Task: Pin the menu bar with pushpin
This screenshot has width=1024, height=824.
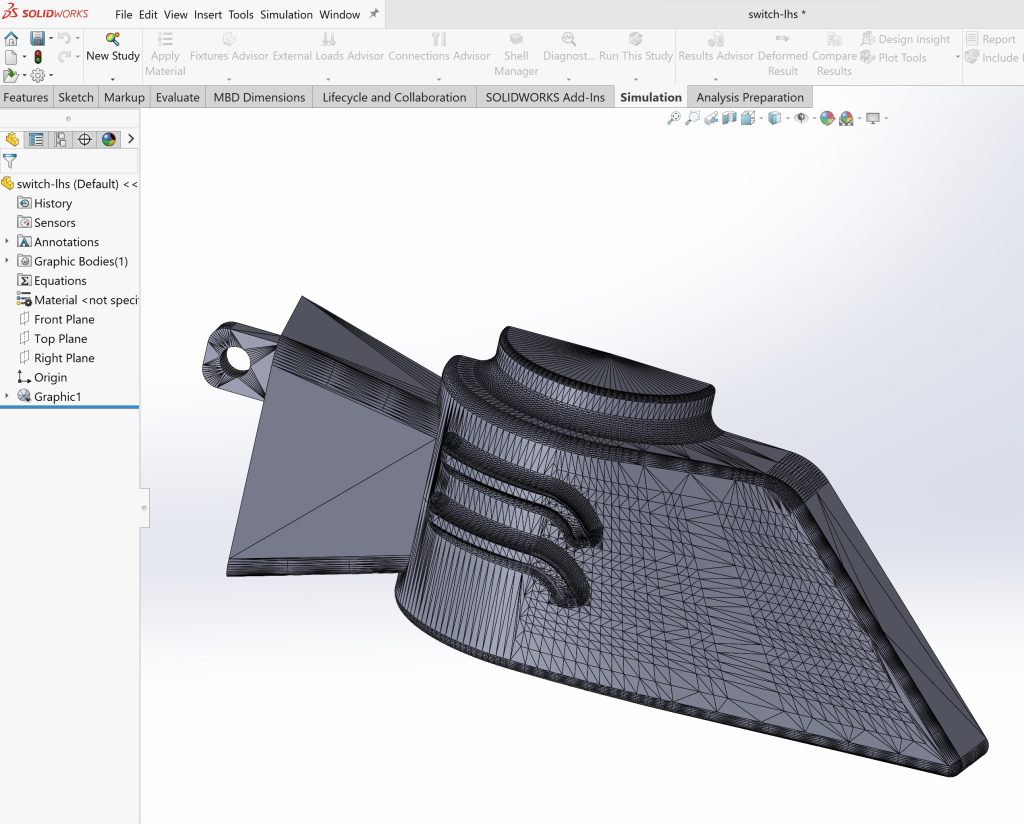Action: pos(374,14)
